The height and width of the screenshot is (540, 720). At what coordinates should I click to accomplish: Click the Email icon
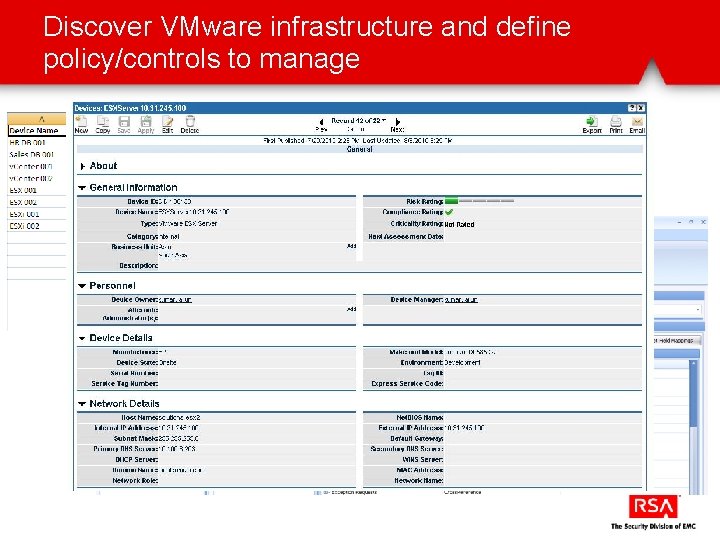(637, 122)
